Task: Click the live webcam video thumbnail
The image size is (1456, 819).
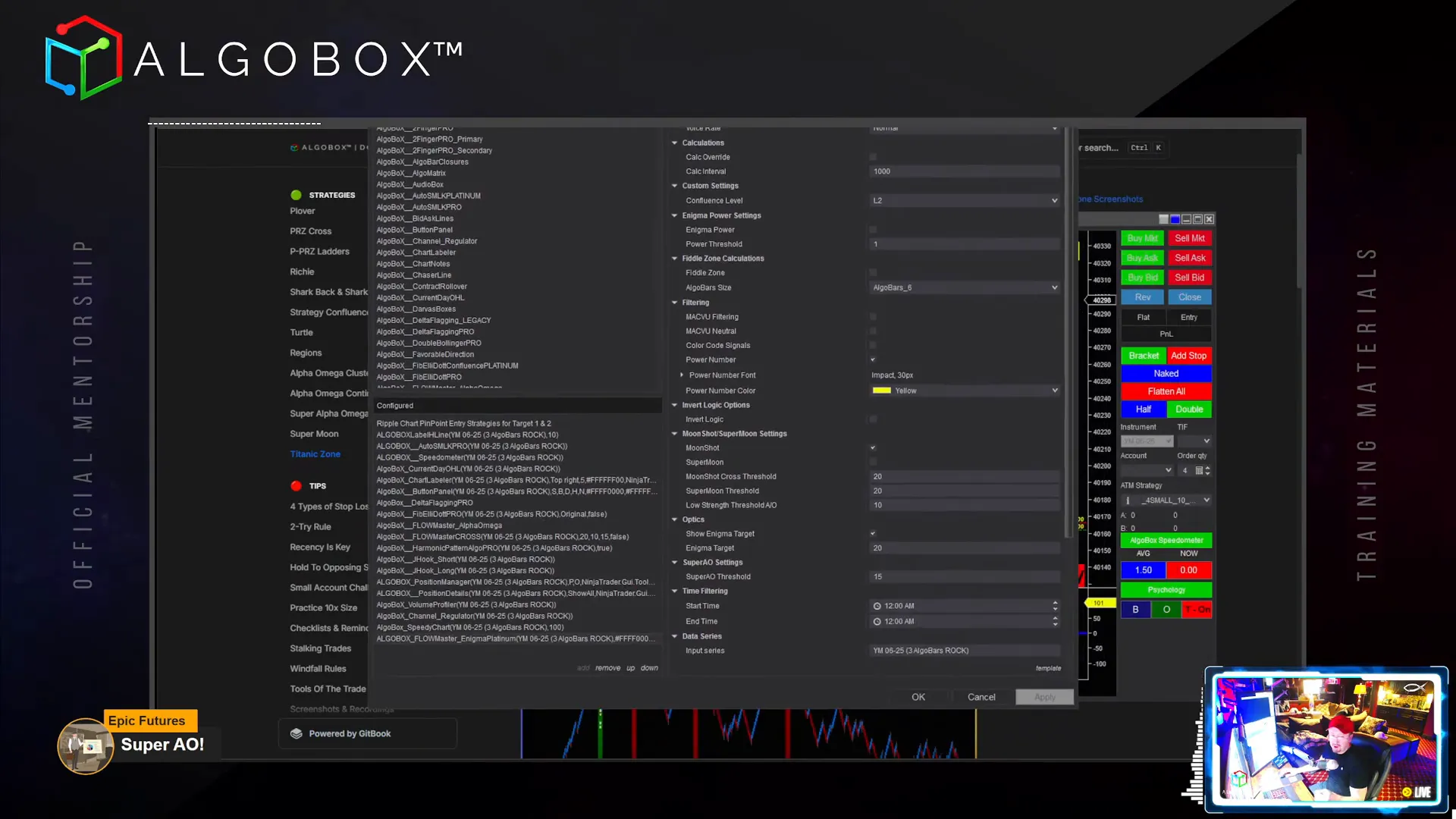Action: (x=1326, y=739)
